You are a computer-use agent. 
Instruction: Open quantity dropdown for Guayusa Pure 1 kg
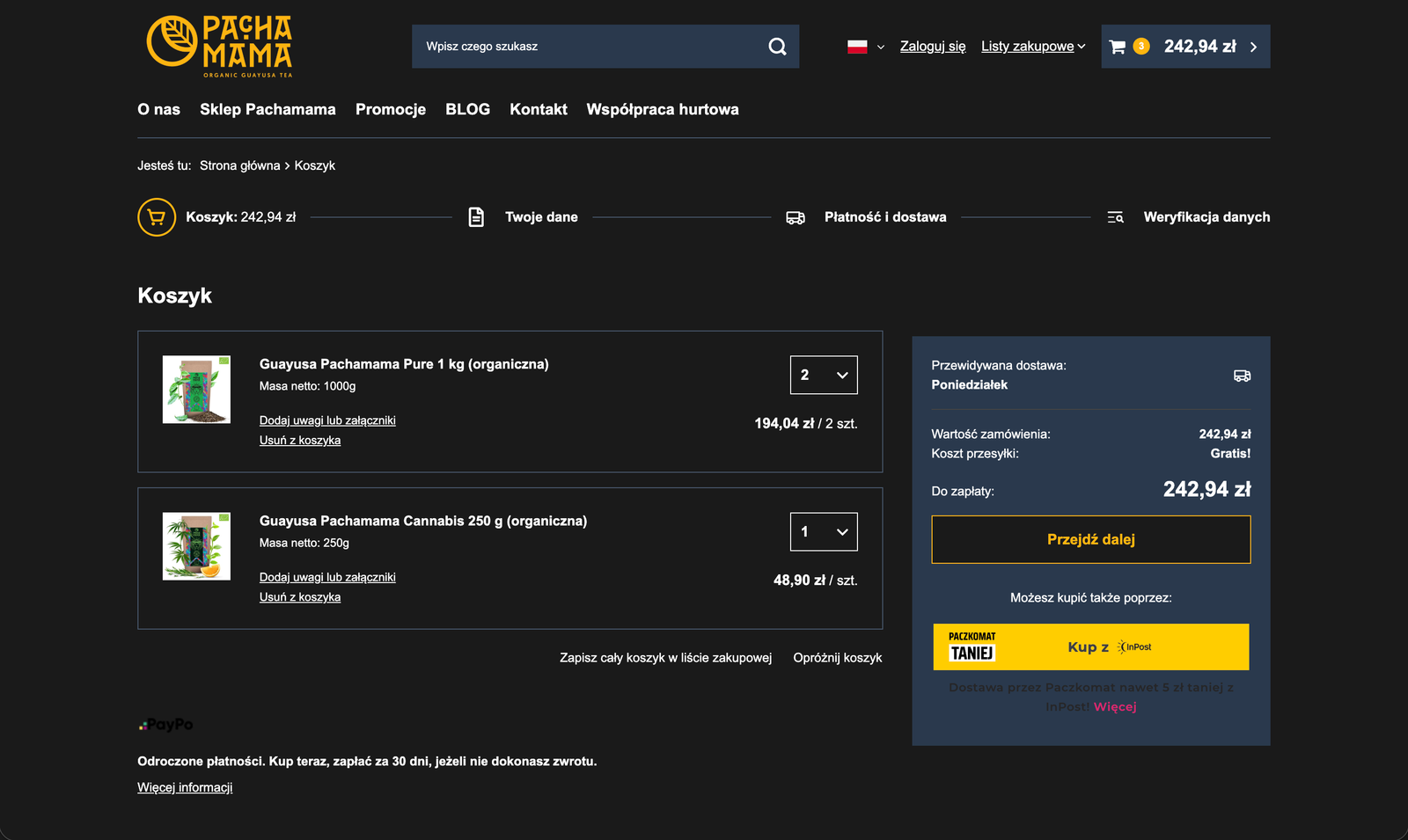pyautogui.click(x=824, y=375)
